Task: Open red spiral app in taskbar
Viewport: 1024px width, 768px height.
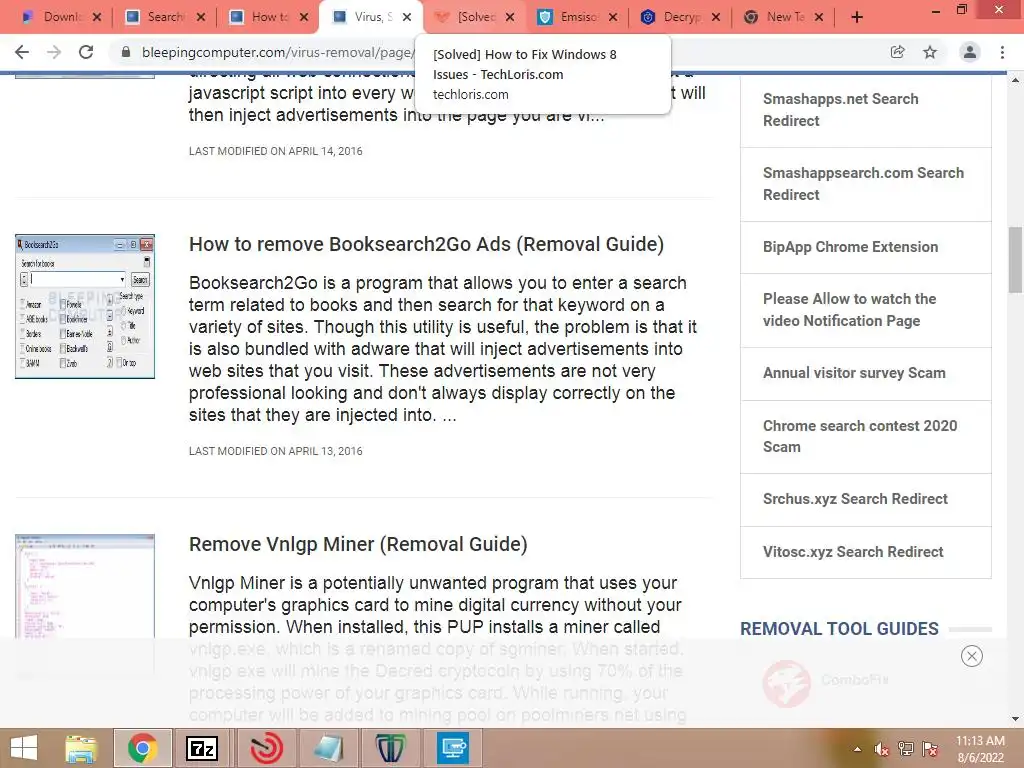Action: [266, 748]
